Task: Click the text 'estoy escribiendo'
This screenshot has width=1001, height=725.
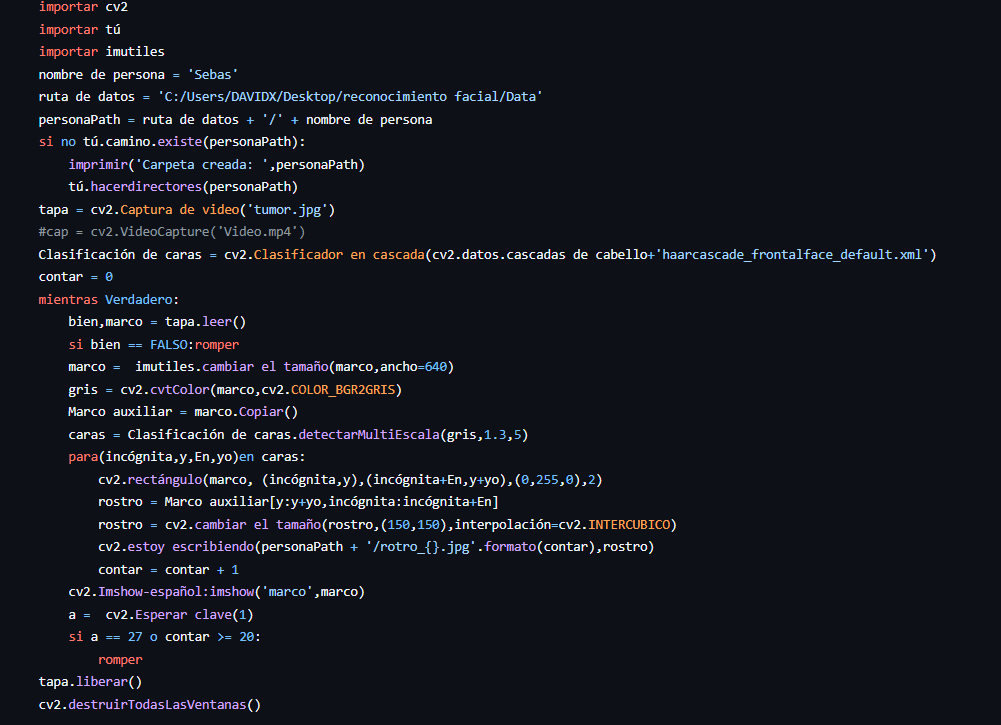Action: [191, 547]
